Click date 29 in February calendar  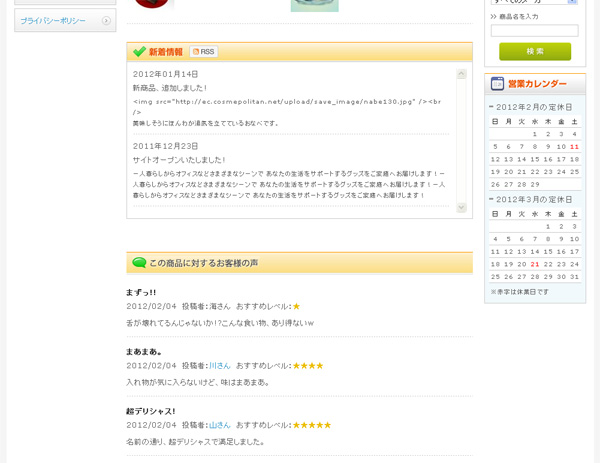click(x=535, y=184)
